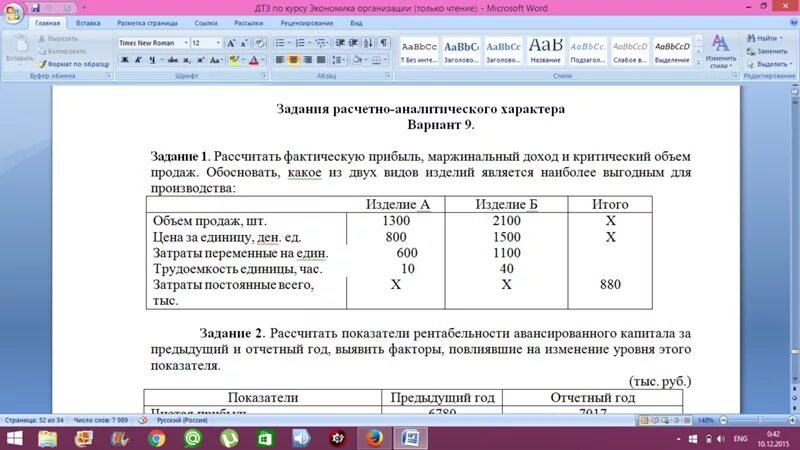Switch to the Ссылки tab
This screenshot has width=800, height=450.
coord(206,23)
